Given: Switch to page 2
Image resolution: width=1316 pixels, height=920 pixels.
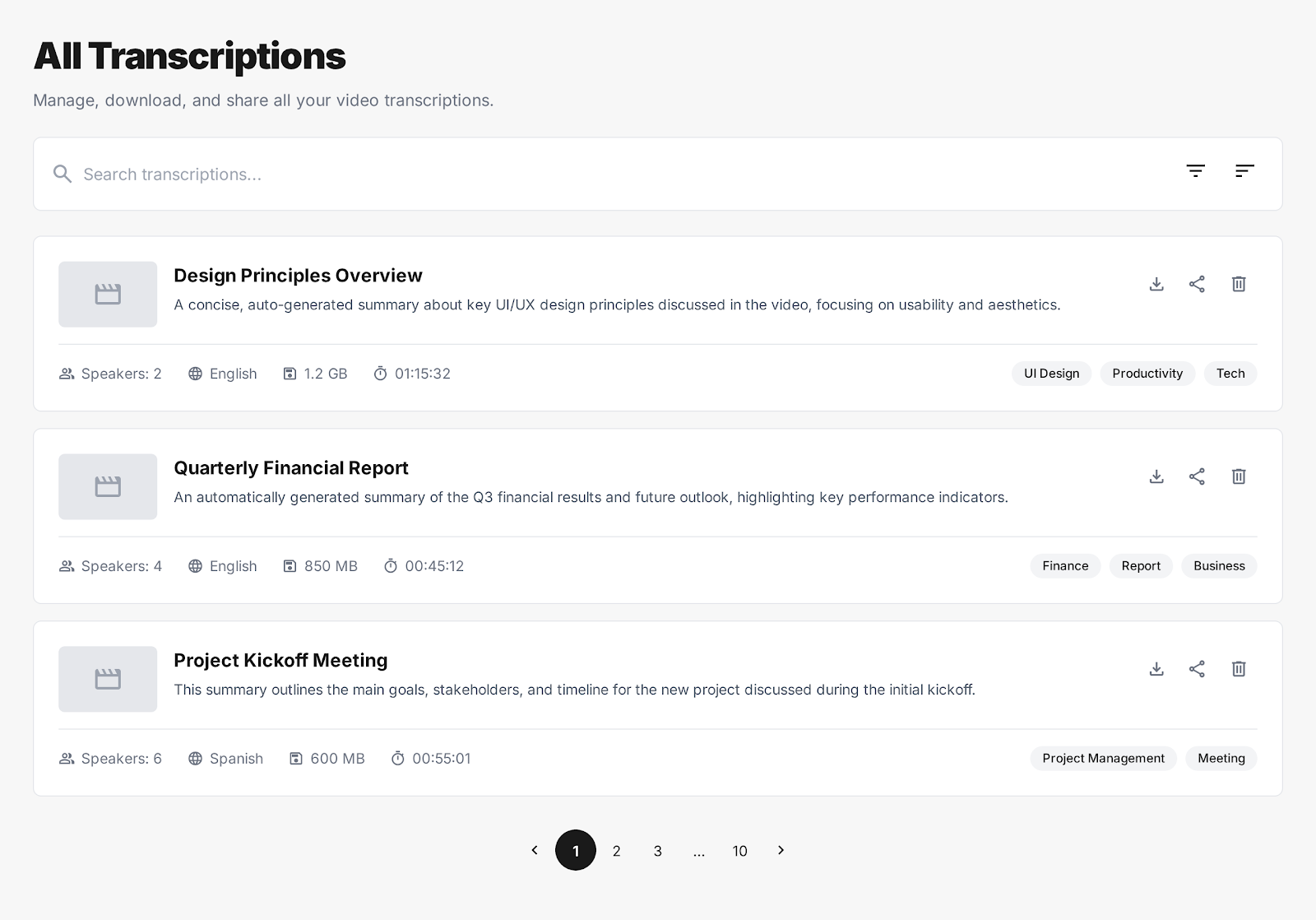Looking at the screenshot, I should coord(616,850).
